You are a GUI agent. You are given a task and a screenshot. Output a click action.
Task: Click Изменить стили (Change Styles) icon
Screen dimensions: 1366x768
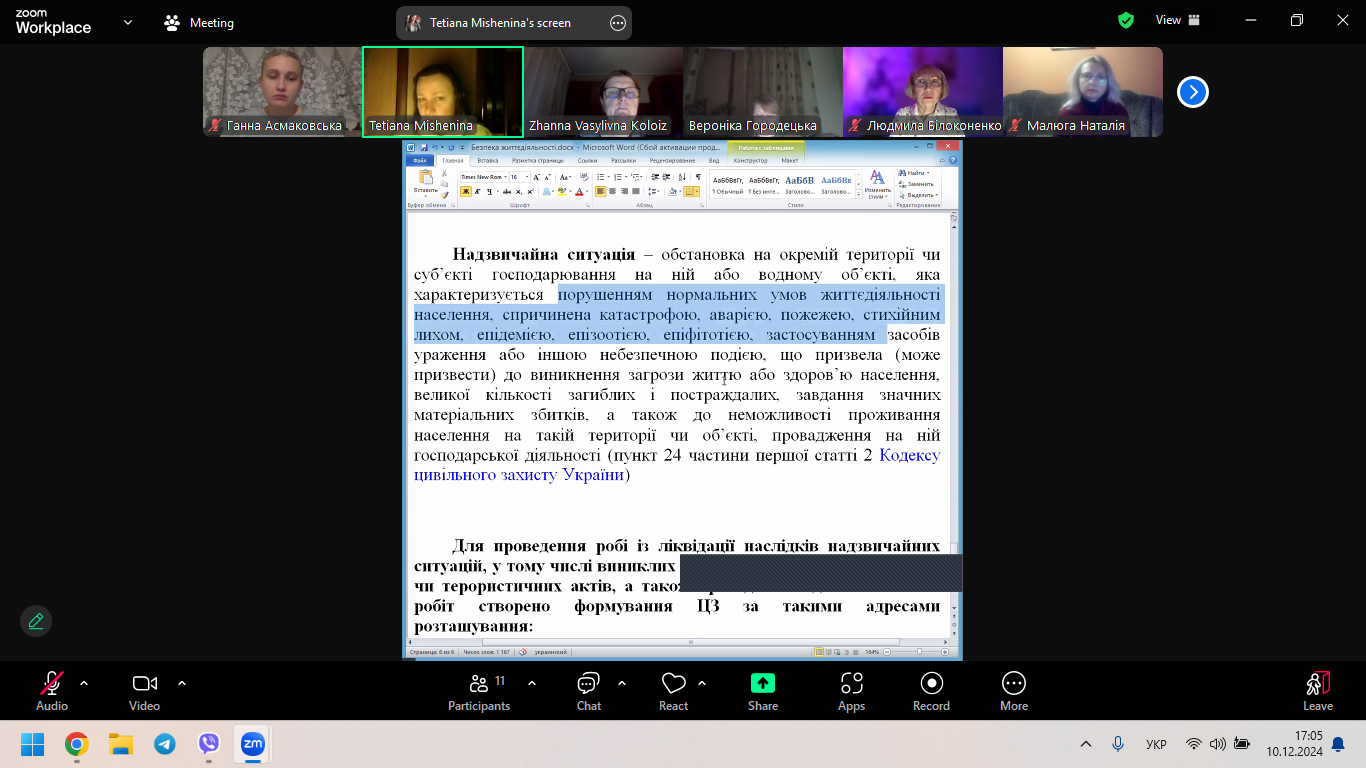coord(878,185)
